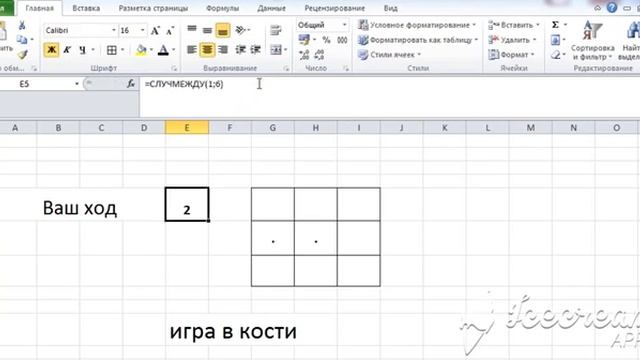Image resolution: width=640 pixels, height=360 pixels.
Task: Click merge and center icon
Action: point(276,50)
